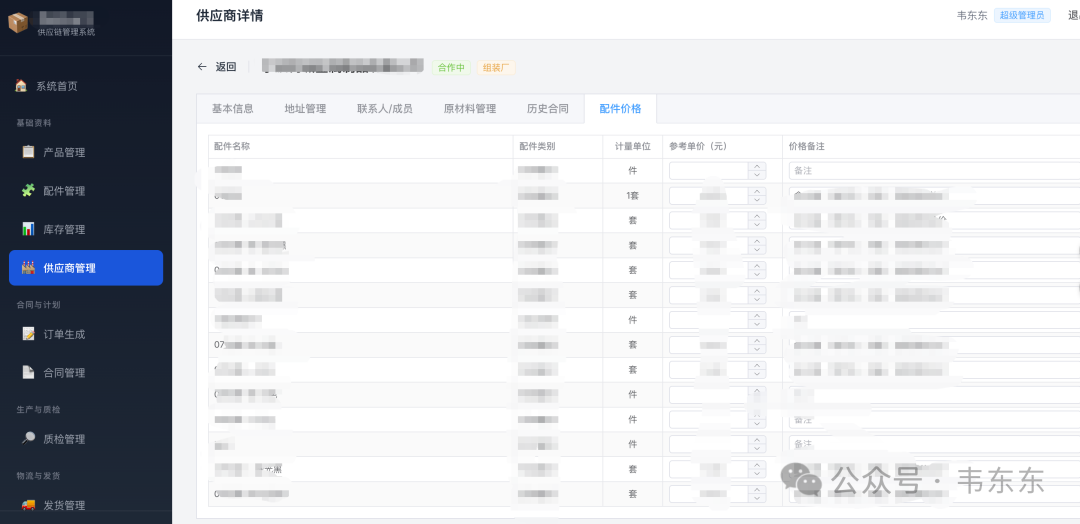Click the 供应链管理系统 subtitle text
The width and height of the screenshot is (1080, 524).
(66, 32)
